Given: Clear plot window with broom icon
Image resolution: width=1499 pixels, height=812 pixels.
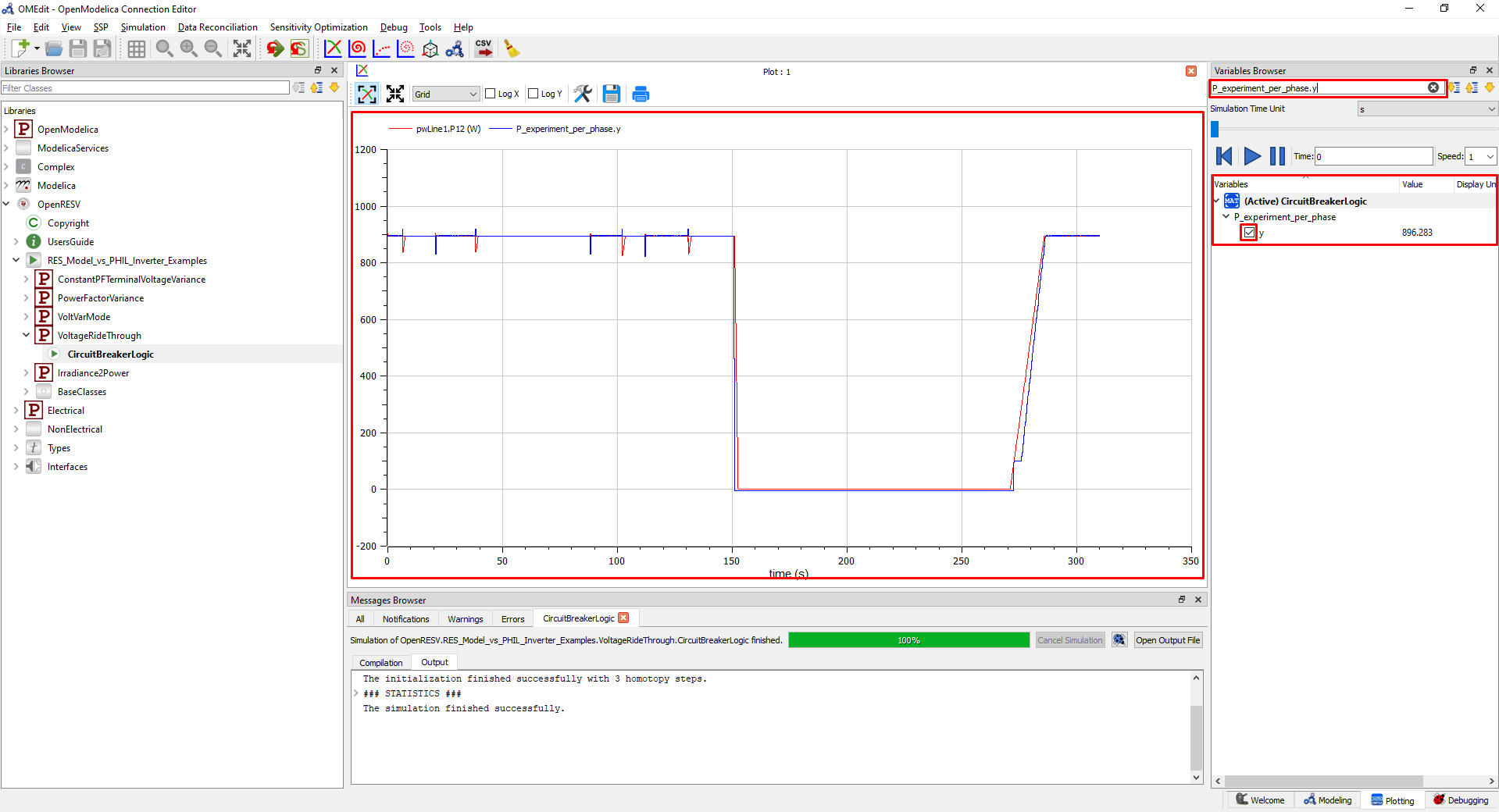Looking at the screenshot, I should point(512,48).
